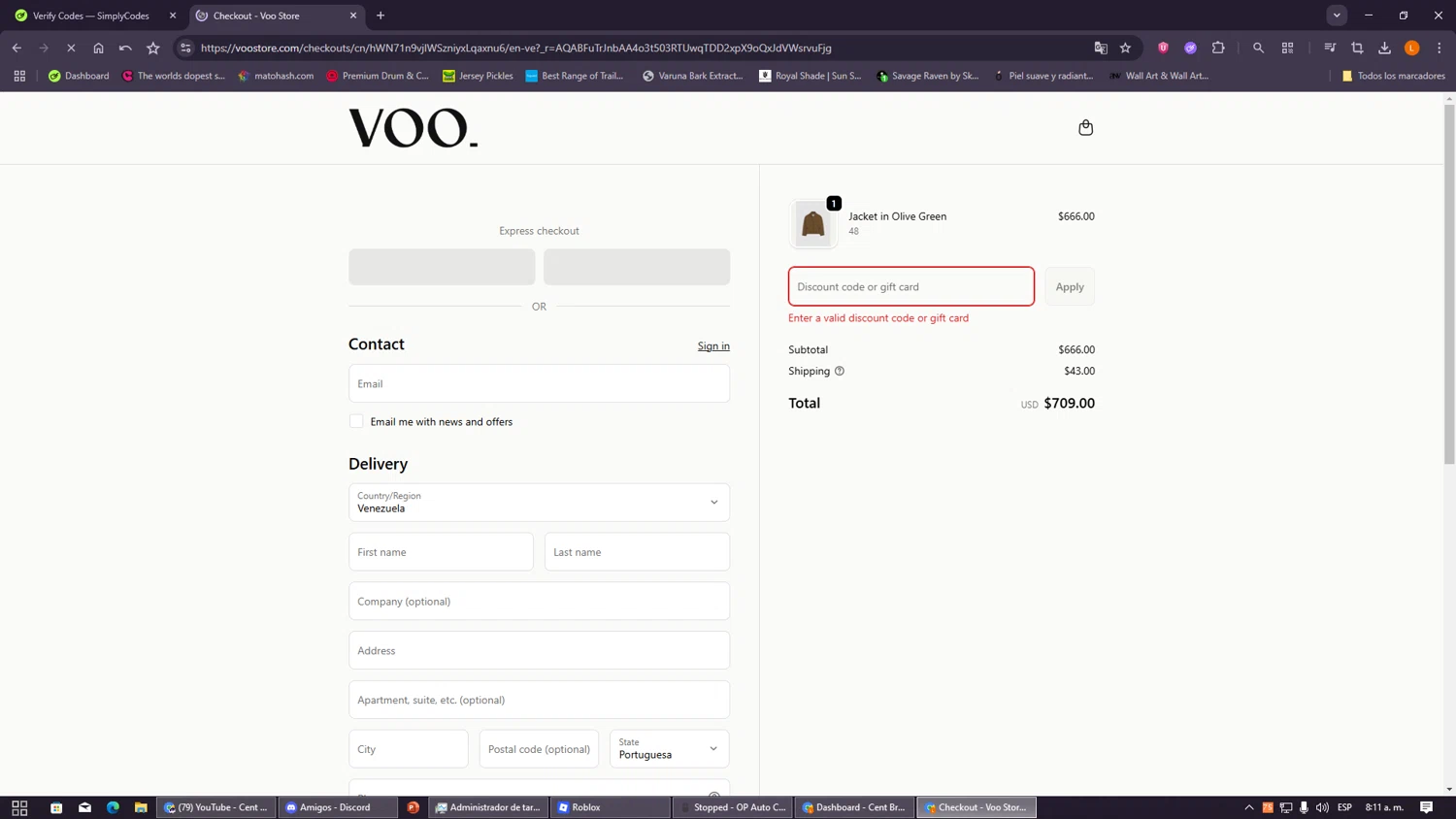This screenshot has height=819, width=1456.
Task: Click the page vertical scrollbar
Action: [1449, 283]
